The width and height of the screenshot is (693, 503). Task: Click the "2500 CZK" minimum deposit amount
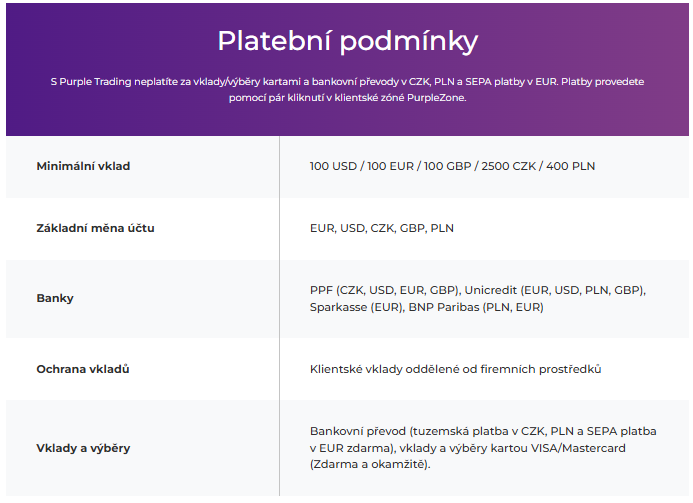tap(506, 166)
